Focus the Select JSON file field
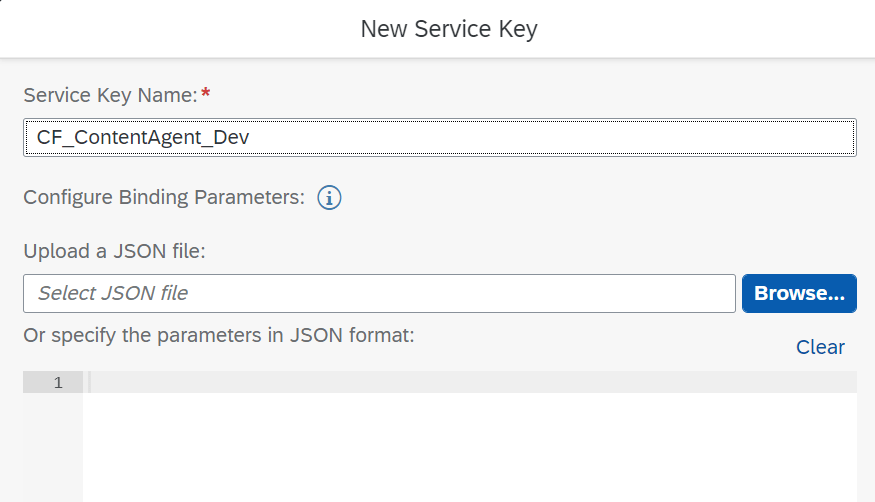This screenshot has height=502, width=875. click(379, 293)
